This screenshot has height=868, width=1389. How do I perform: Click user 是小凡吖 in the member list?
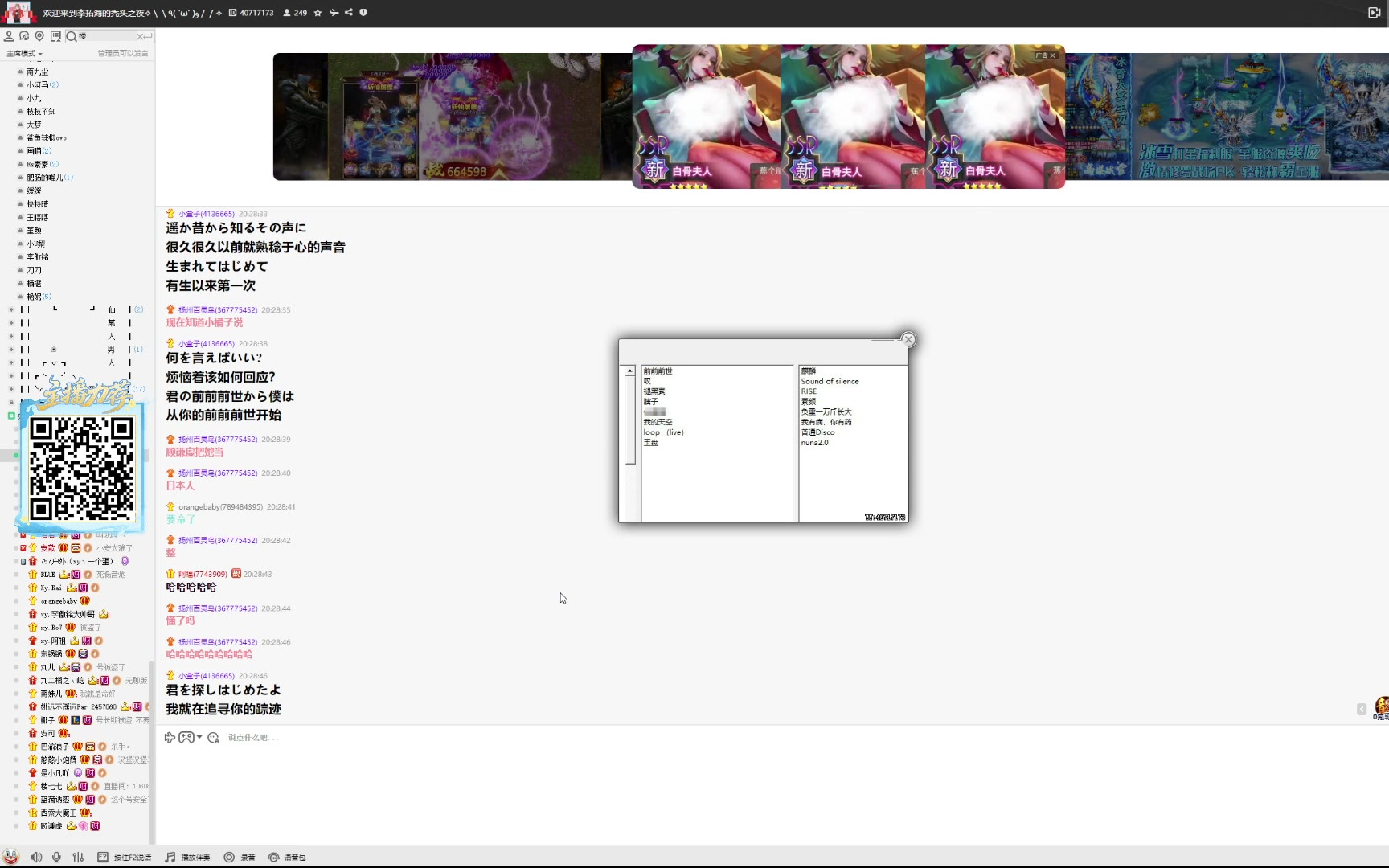[x=55, y=773]
